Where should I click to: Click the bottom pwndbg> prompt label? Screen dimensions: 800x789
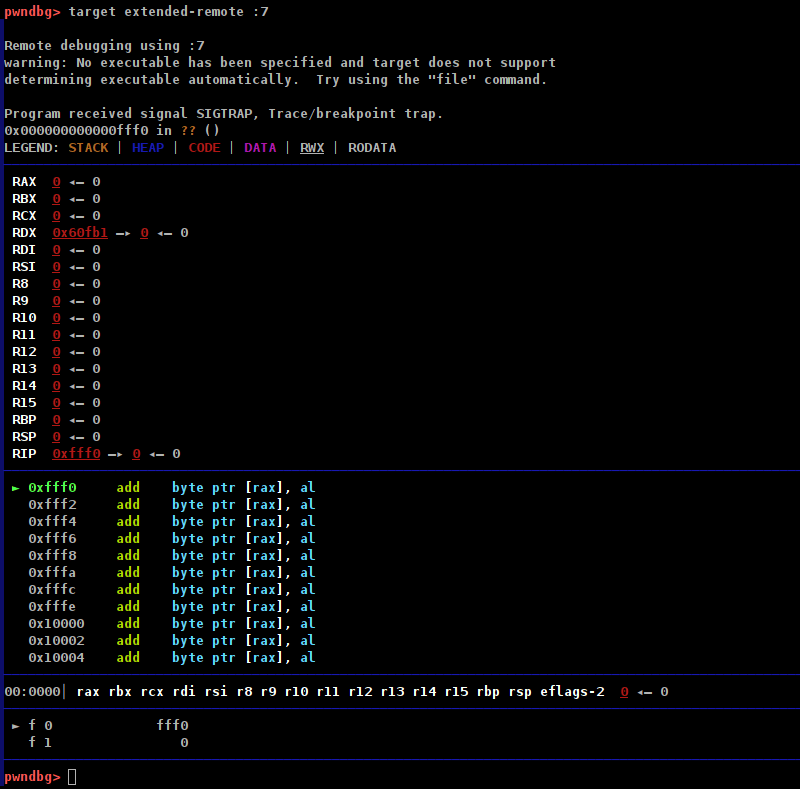[x=32, y=777]
